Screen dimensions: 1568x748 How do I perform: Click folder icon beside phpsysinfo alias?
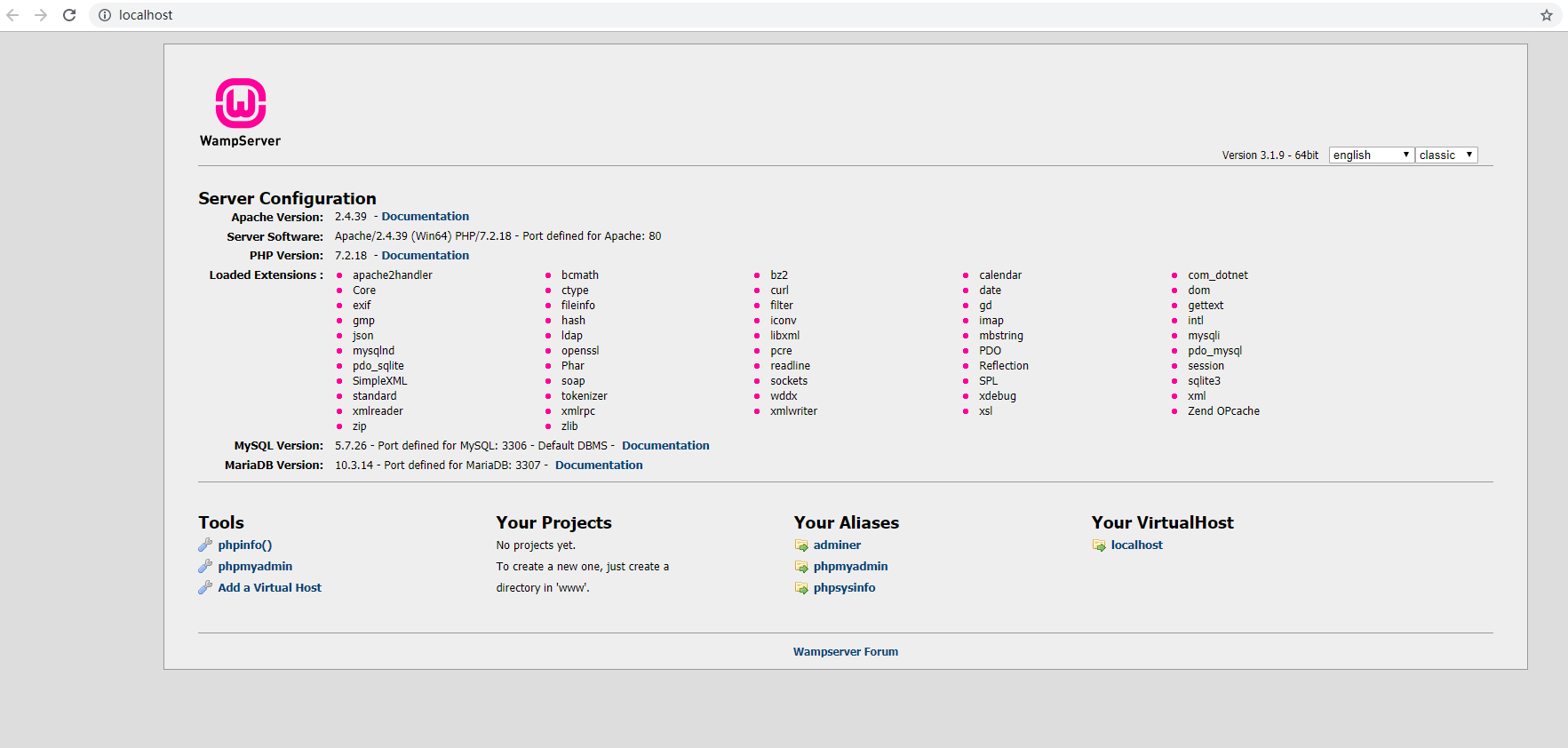point(801,588)
